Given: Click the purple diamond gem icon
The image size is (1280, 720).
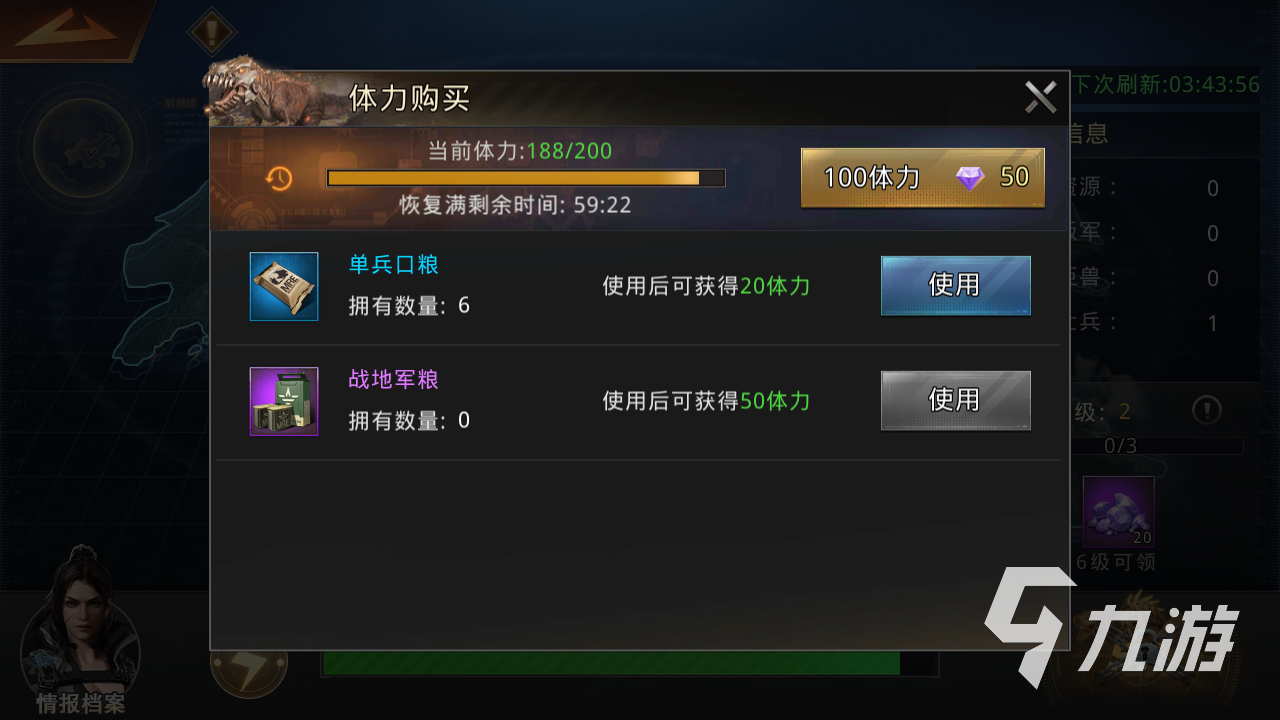Looking at the screenshot, I should [x=970, y=178].
